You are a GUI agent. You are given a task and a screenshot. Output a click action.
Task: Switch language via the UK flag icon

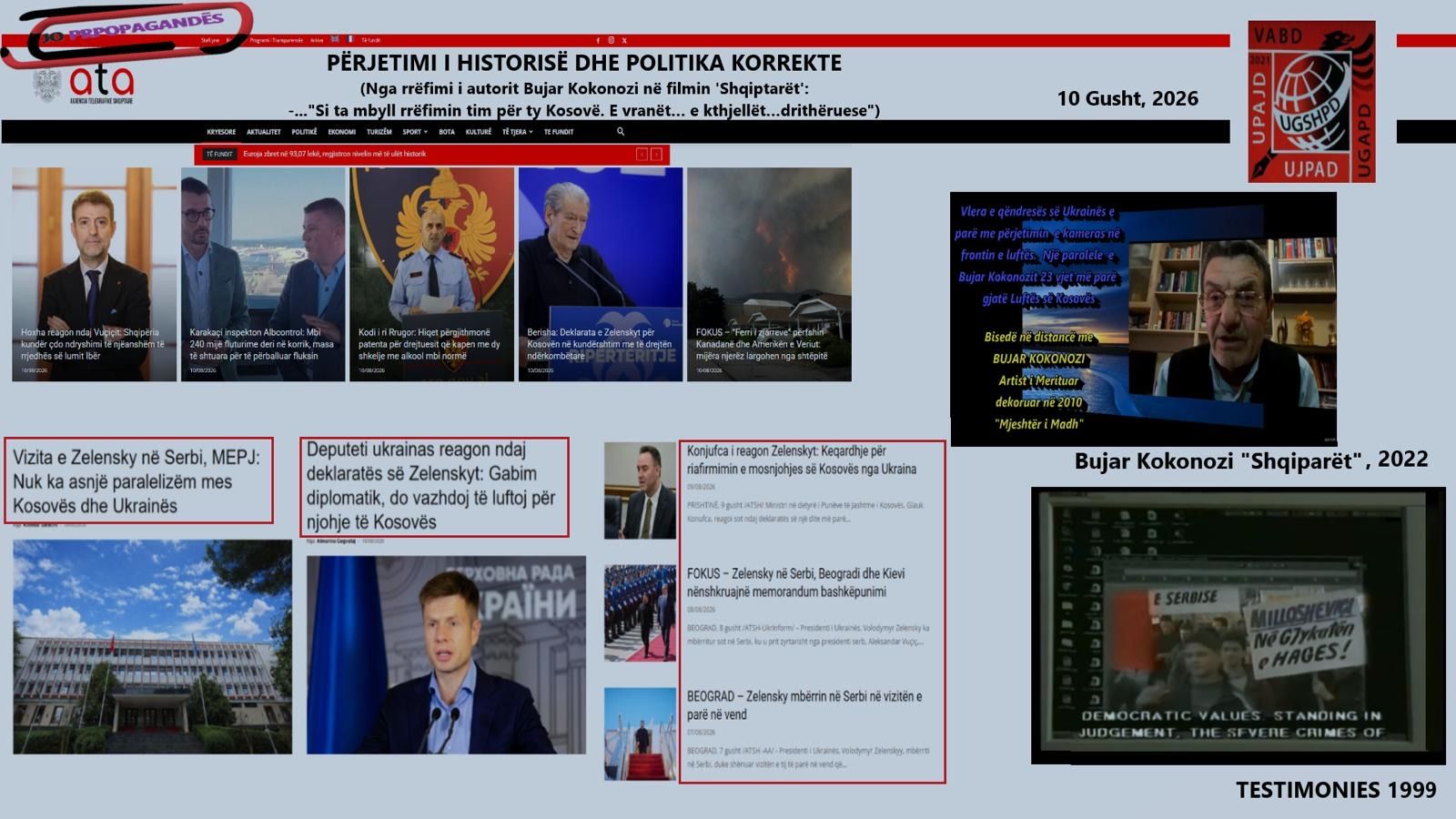[x=335, y=40]
